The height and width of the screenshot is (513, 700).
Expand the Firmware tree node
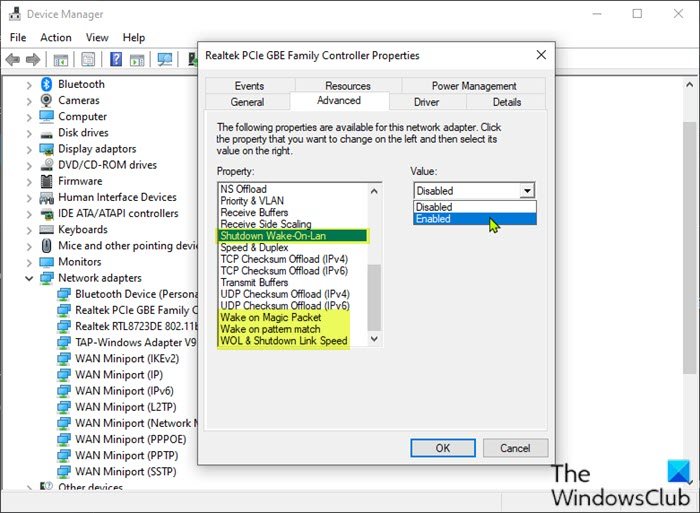(x=29, y=182)
